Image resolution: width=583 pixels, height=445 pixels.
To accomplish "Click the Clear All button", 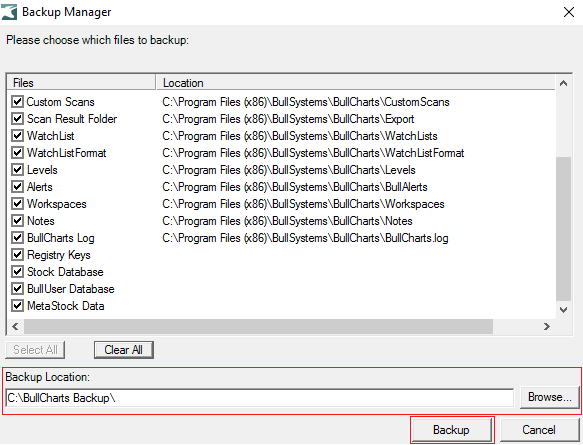I will pos(123,350).
